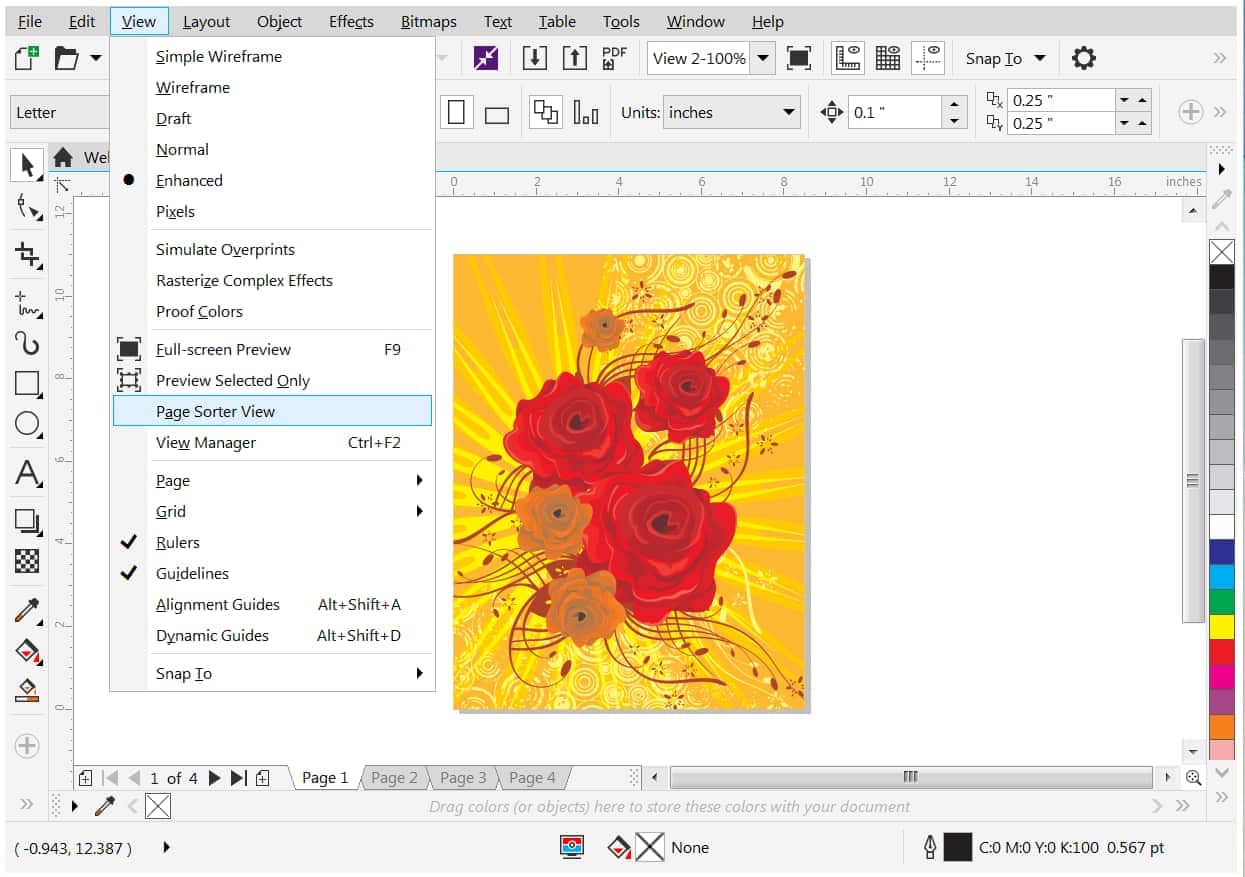Image resolution: width=1245 pixels, height=877 pixels.
Task: Select the Enhanced view mode
Action: coord(189,180)
